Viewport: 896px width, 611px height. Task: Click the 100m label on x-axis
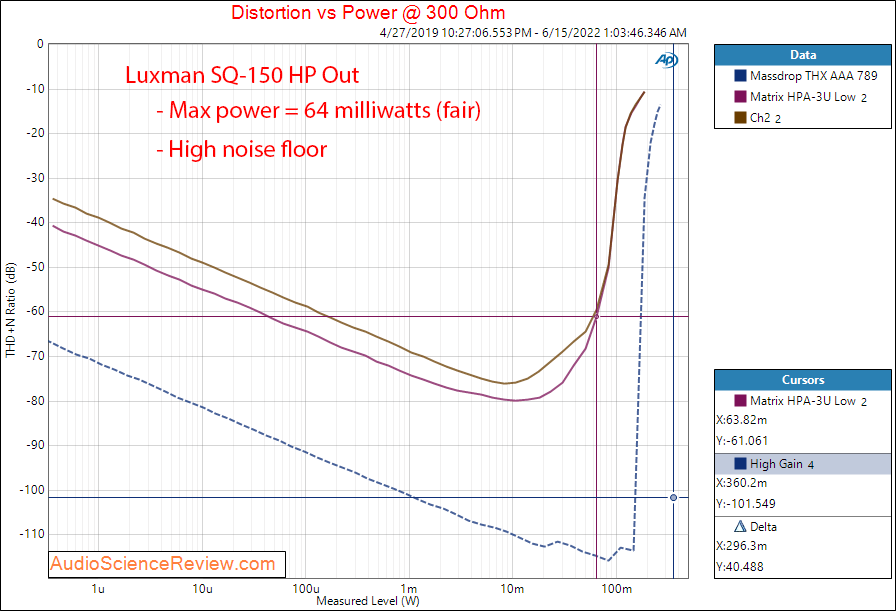pyautogui.click(x=617, y=589)
